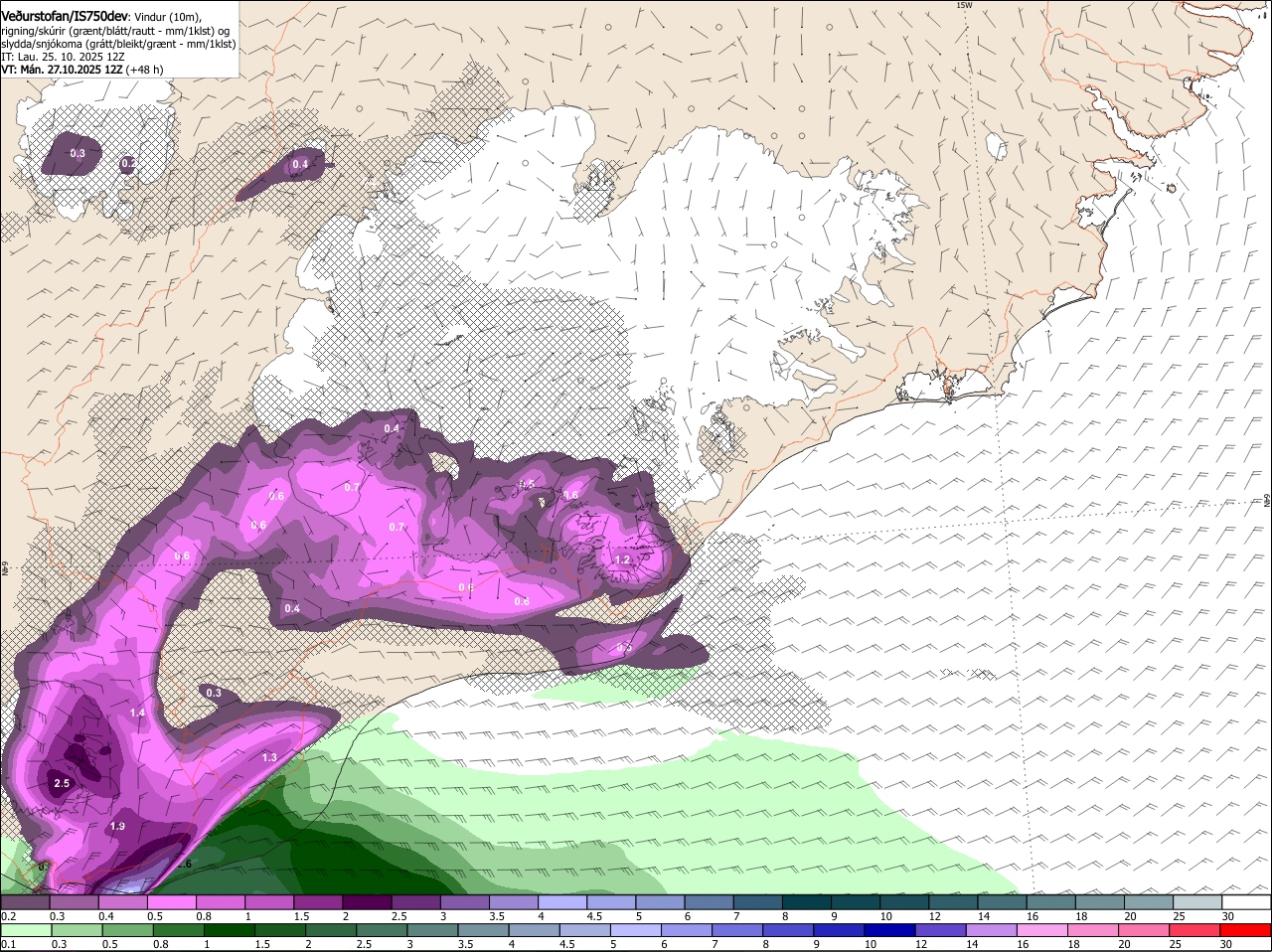The width and height of the screenshot is (1272, 952).
Task: Click the 0.1 tick label in lower legend
Action: (x=9, y=944)
